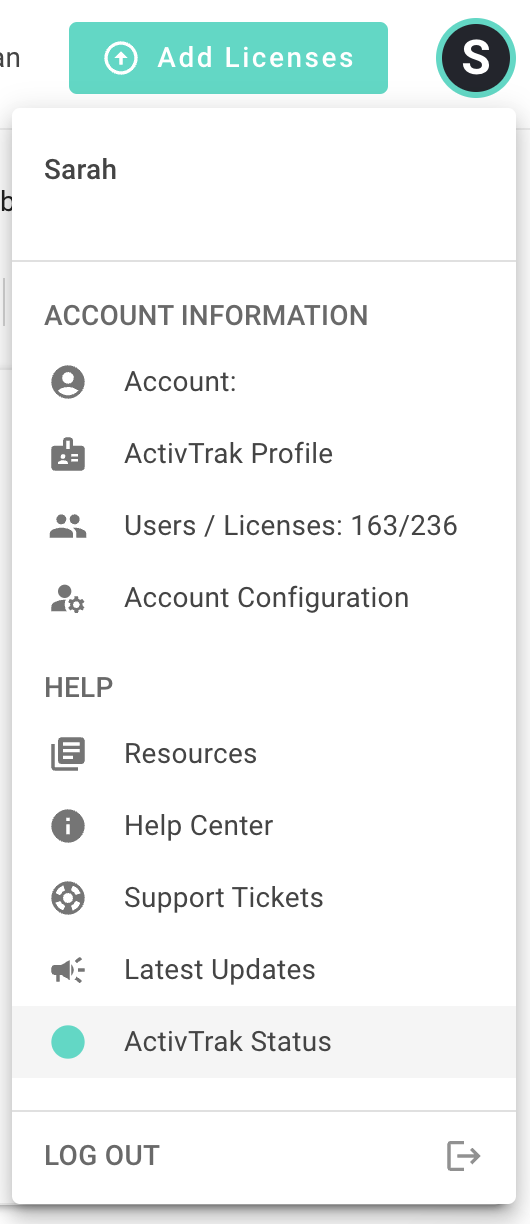Image resolution: width=530 pixels, height=1224 pixels.
Task: Click the upload arrow icon in Add Licenses
Action: pos(120,58)
